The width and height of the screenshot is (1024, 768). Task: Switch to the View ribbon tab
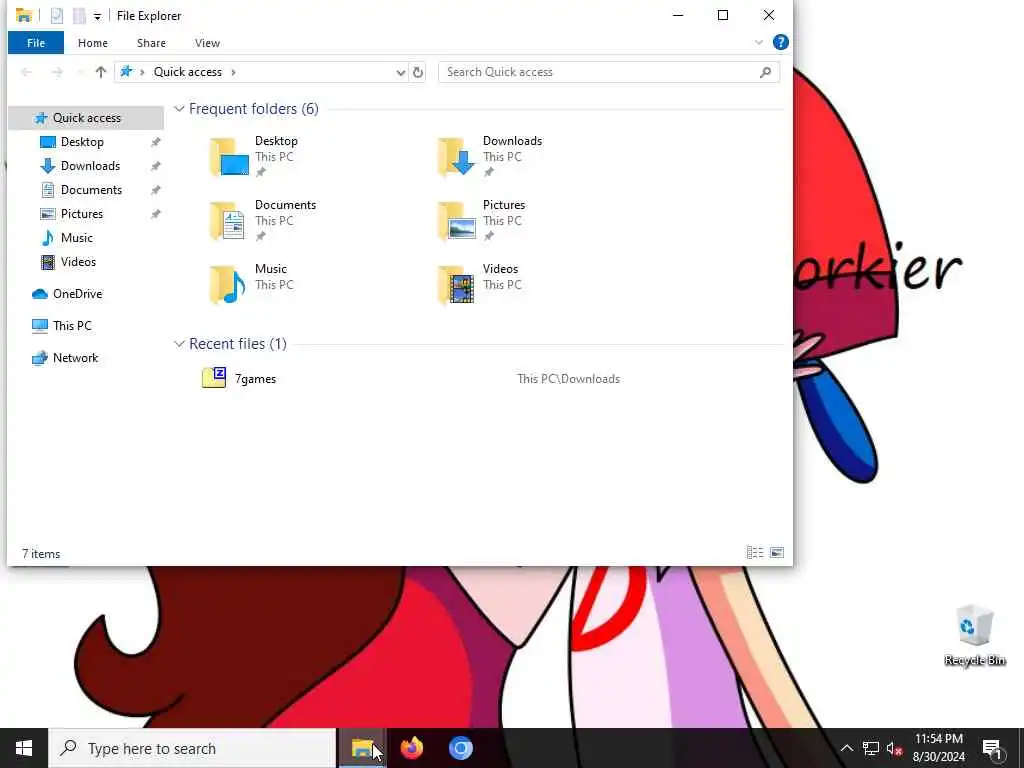(207, 43)
